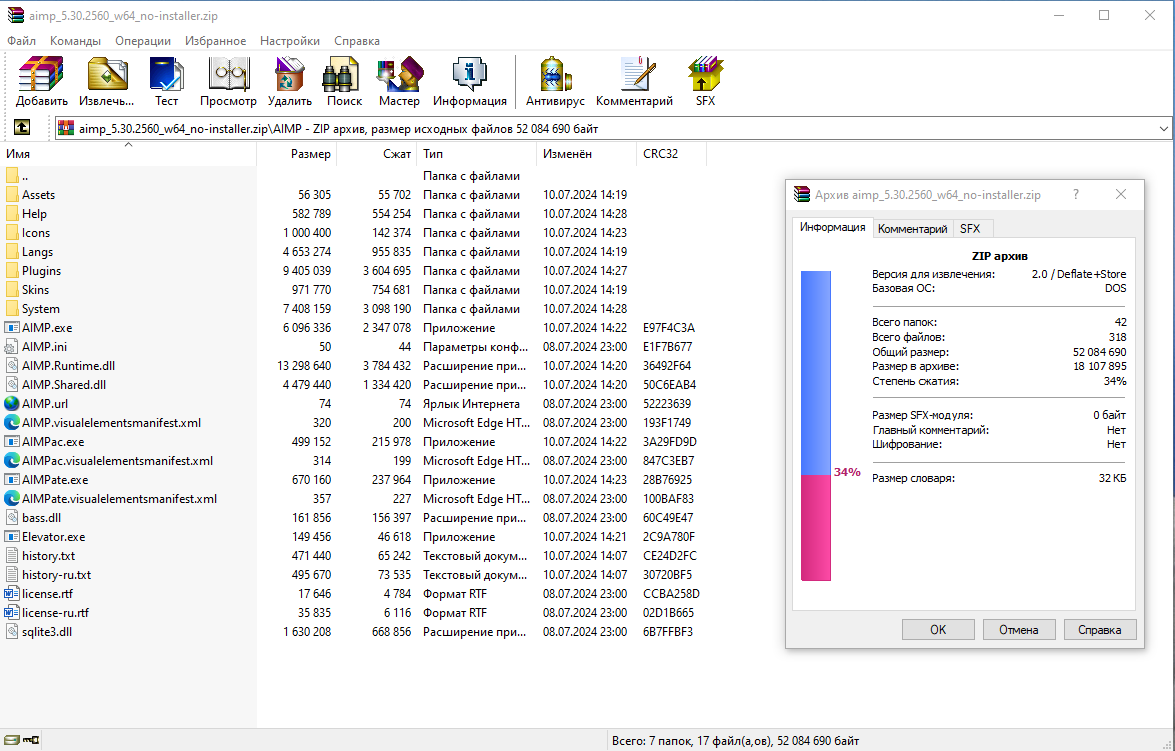Click the Отмена button
The height and width of the screenshot is (751, 1175).
(x=1018, y=630)
